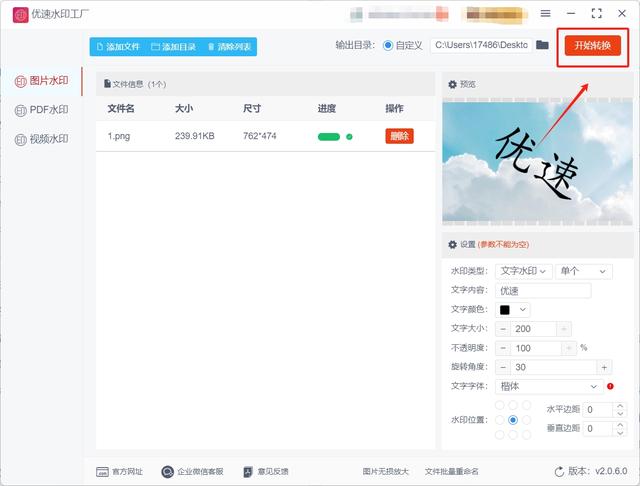Screen dimensions: 640x486
Task: Select top-left watermark position radio
Action: pos(499,405)
